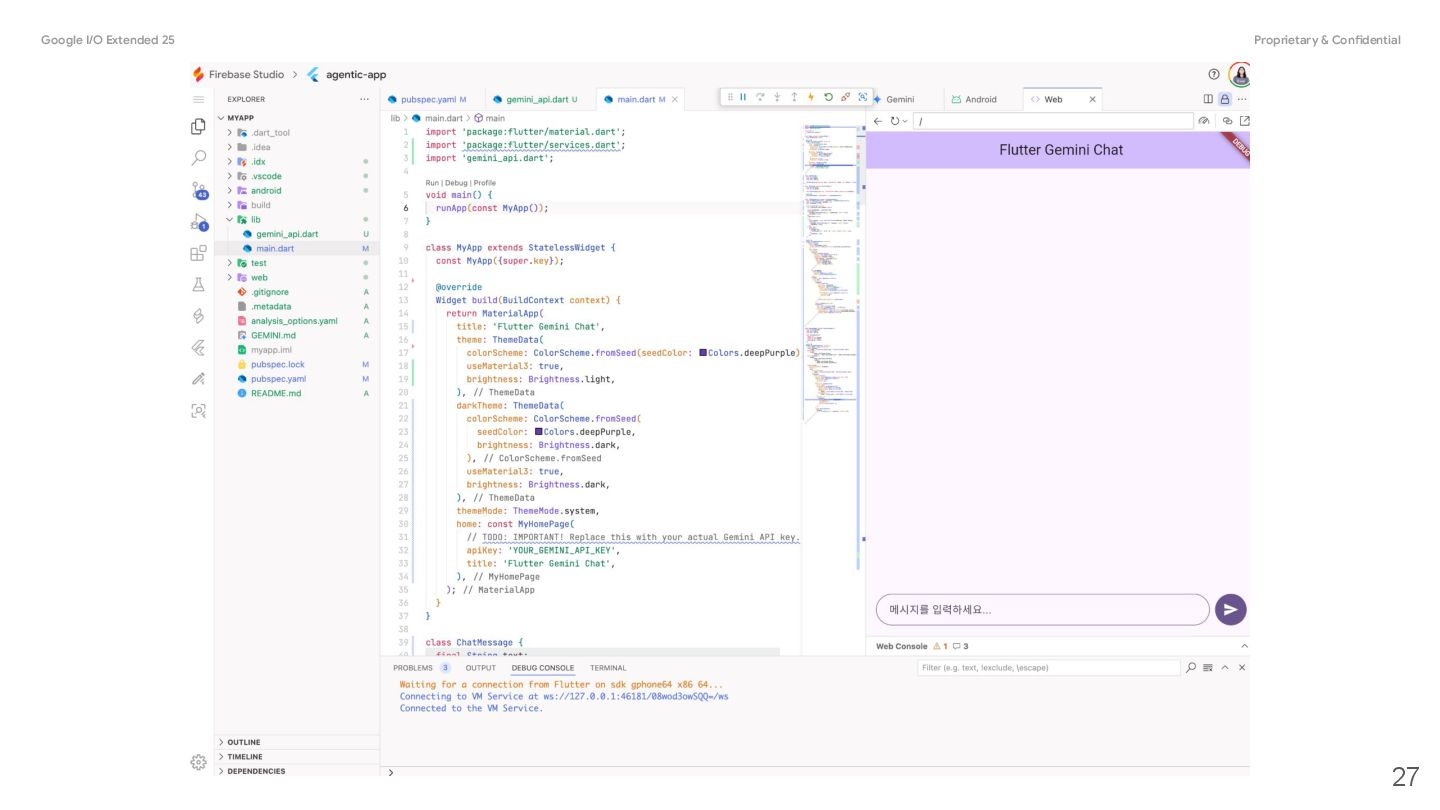The height and width of the screenshot is (810, 1440).
Task: Click the bottom scan-search icon in activity bar
Action: point(199,410)
